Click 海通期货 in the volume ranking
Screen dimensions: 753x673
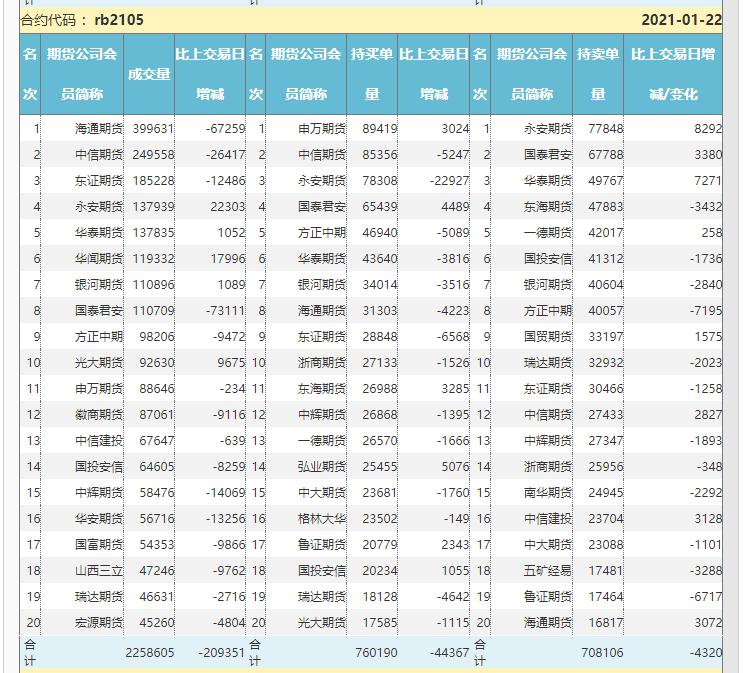click(99, 129)
